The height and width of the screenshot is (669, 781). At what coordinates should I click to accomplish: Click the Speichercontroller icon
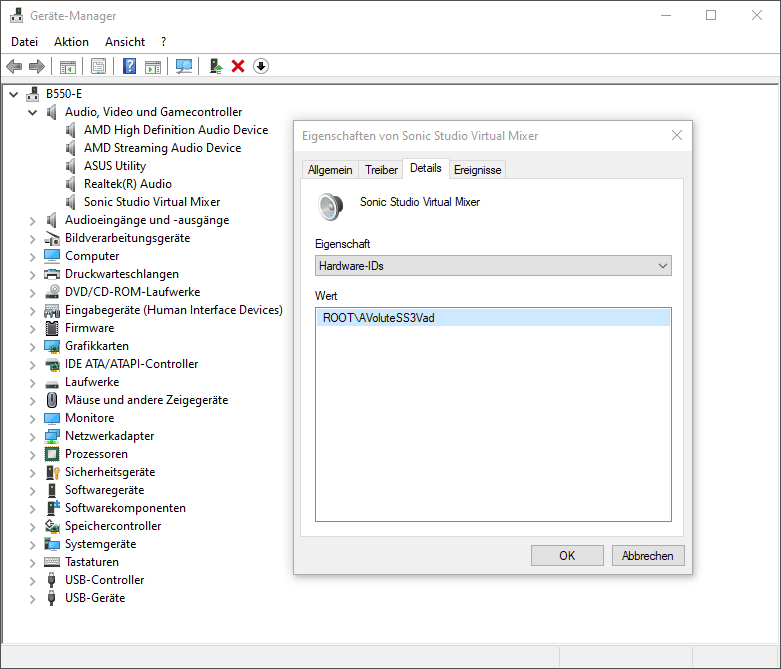(x=52, y=526)
